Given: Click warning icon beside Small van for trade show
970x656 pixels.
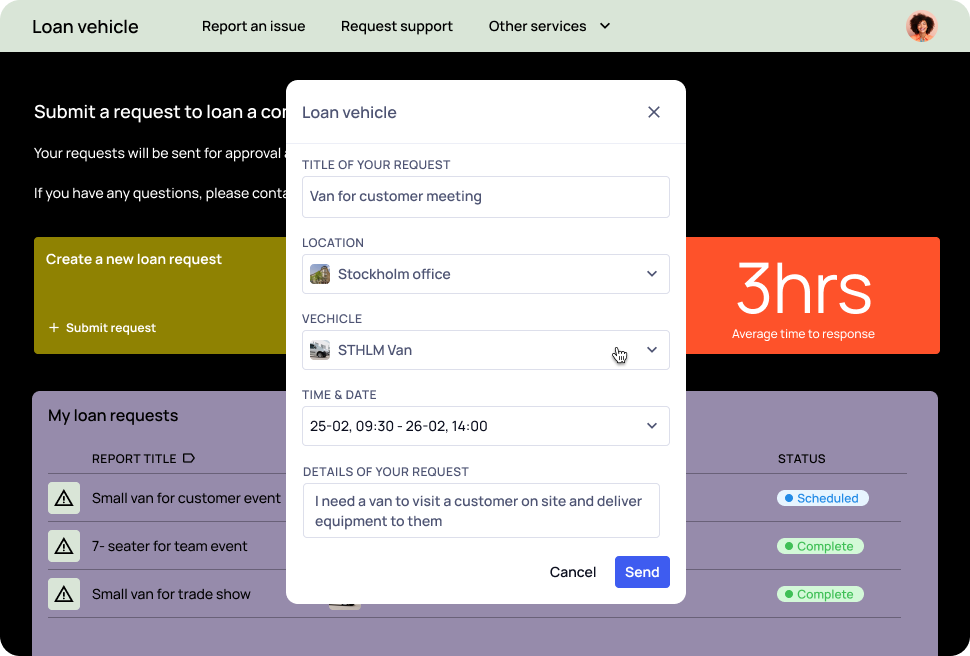Looking at the screenshot, I should [64, 594].
